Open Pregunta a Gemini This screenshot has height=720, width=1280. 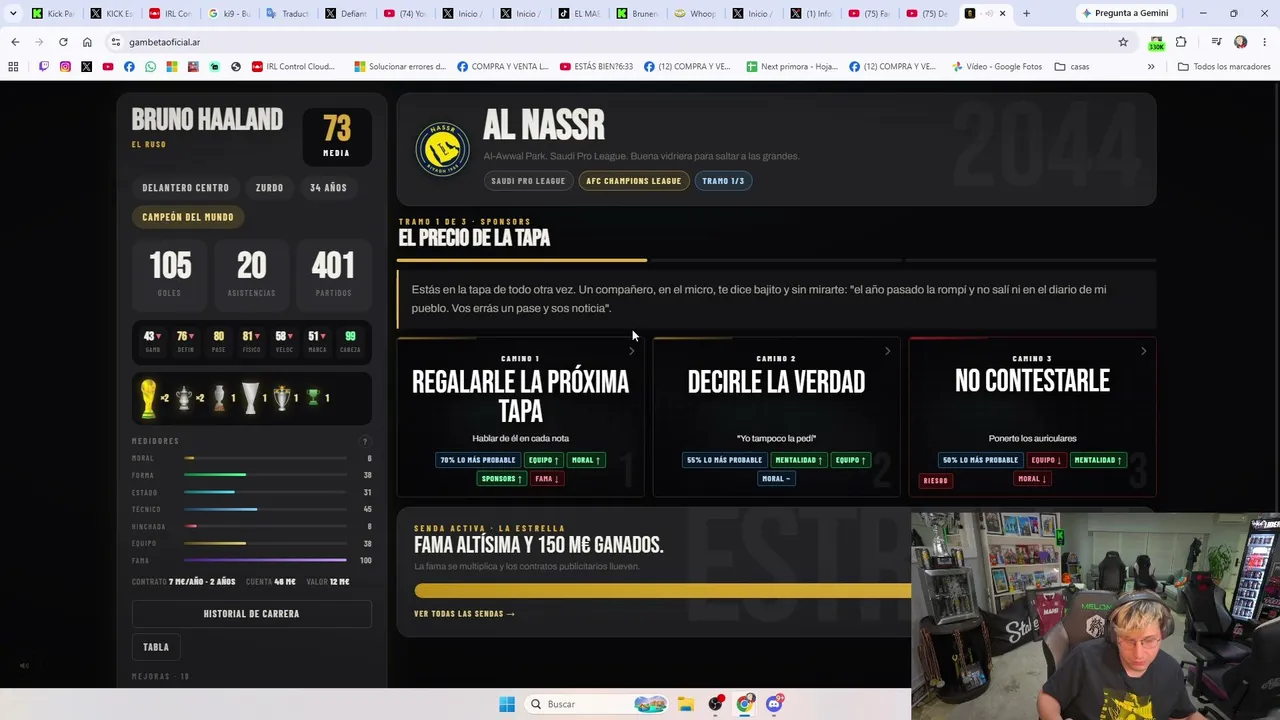point(1125,13)
